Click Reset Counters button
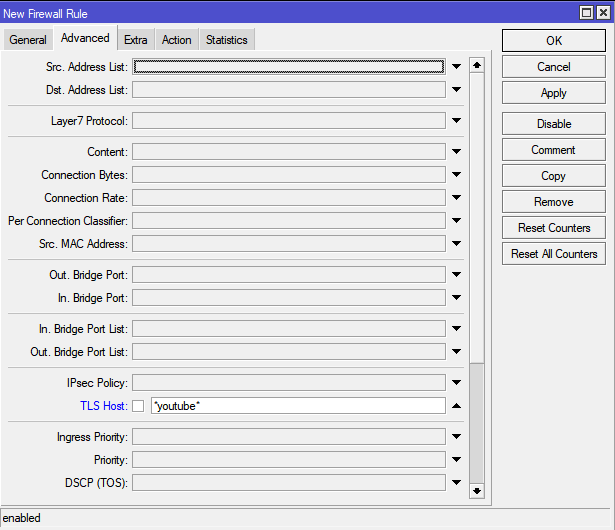 [x=554, y=228]
